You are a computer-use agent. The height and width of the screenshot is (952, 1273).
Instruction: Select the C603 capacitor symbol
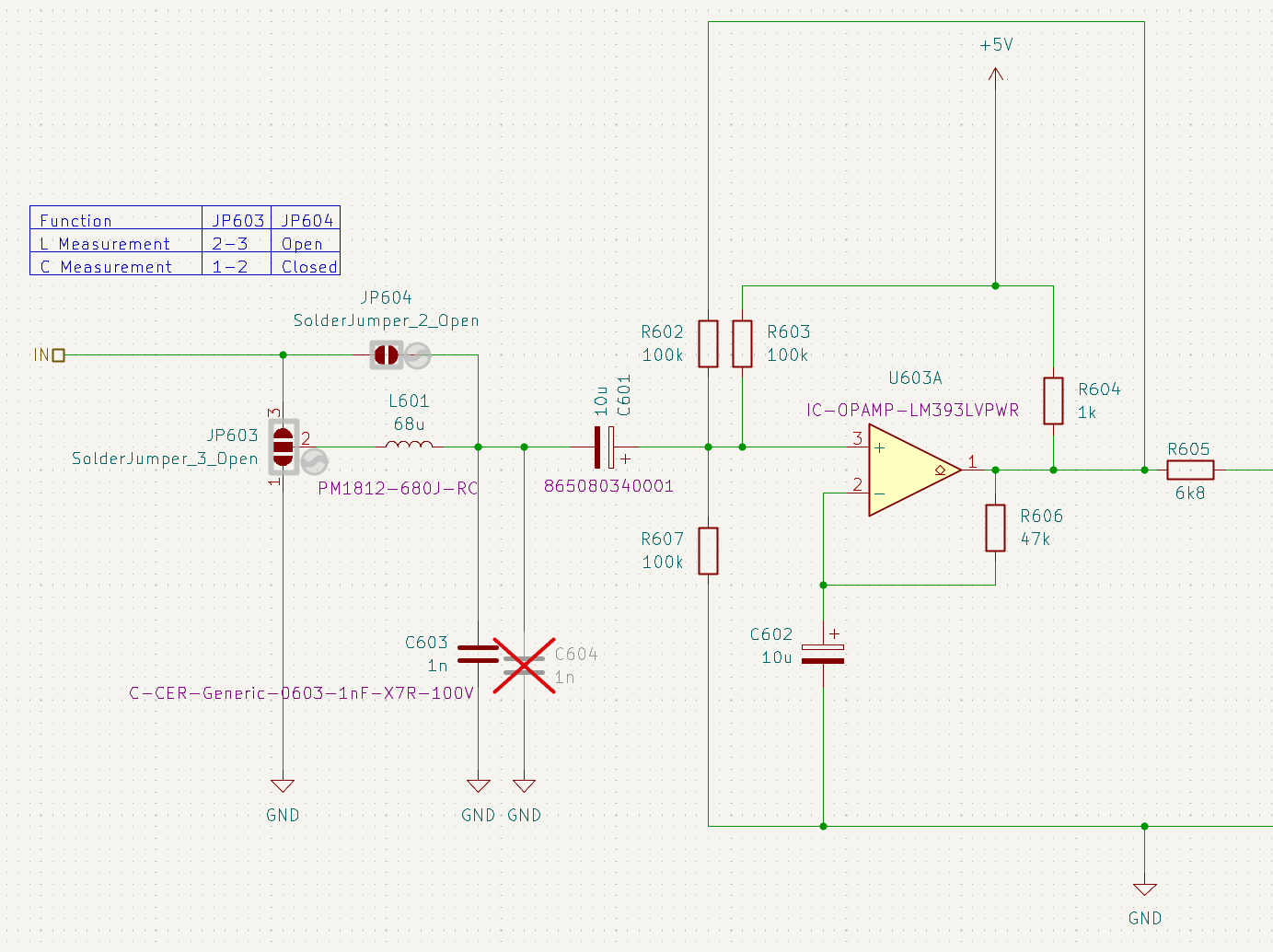[x=478, y=654]
